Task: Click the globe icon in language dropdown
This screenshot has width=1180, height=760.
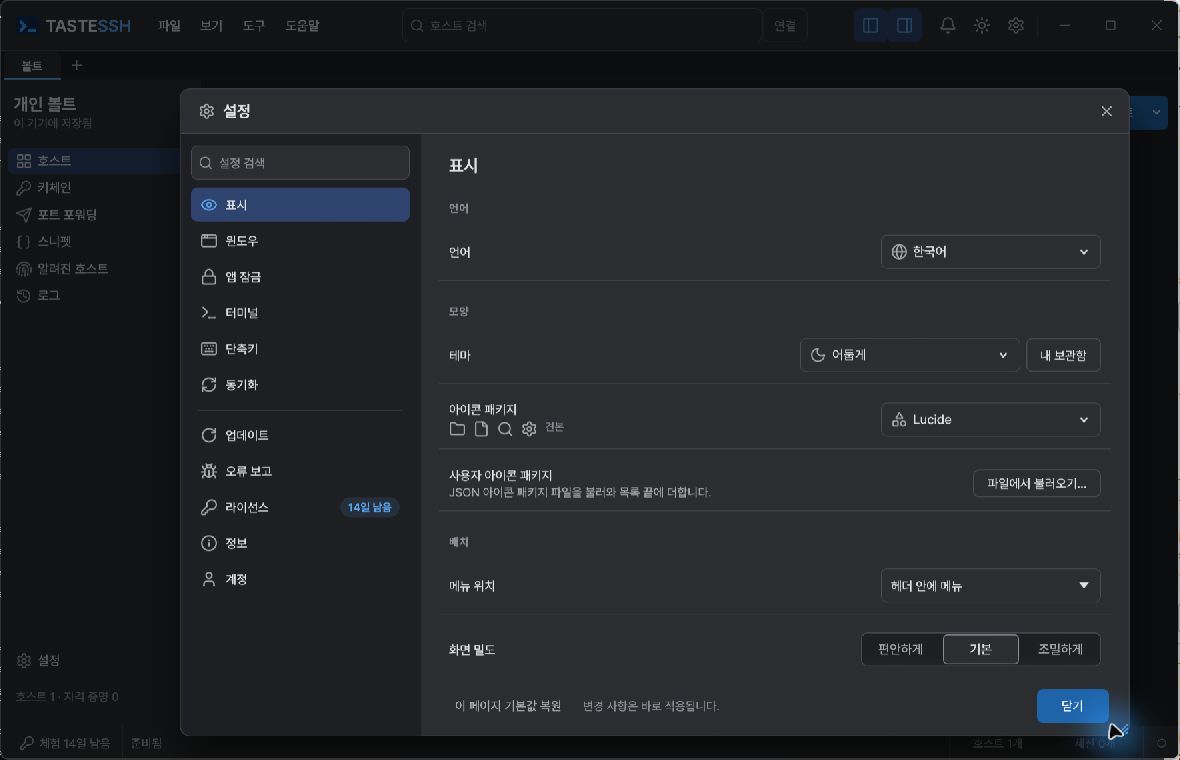Action: click(x=899, y=252)
